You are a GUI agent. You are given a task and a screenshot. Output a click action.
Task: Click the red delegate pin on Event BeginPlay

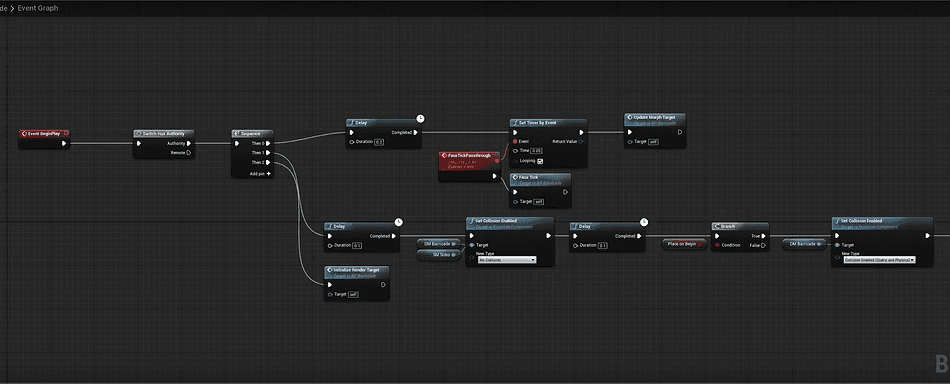coord(65,133)
